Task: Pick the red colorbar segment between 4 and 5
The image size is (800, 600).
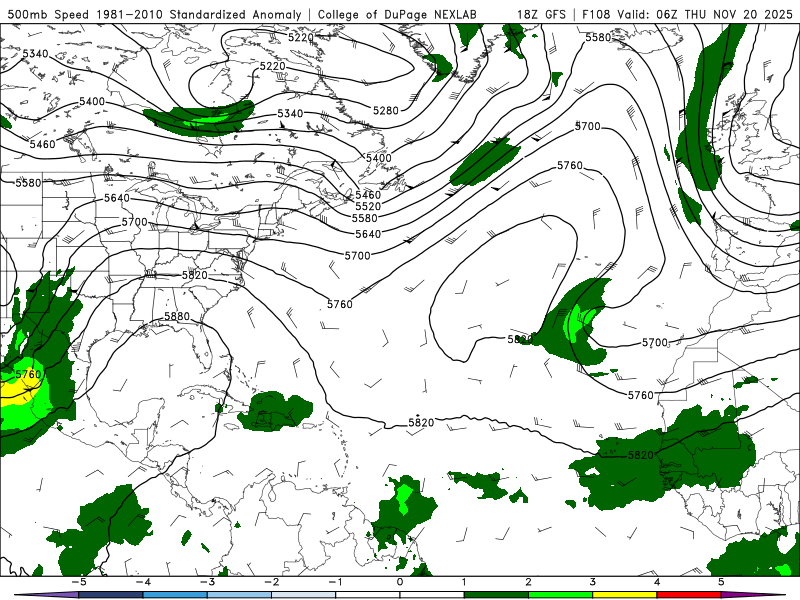Action: pos(689,595)
